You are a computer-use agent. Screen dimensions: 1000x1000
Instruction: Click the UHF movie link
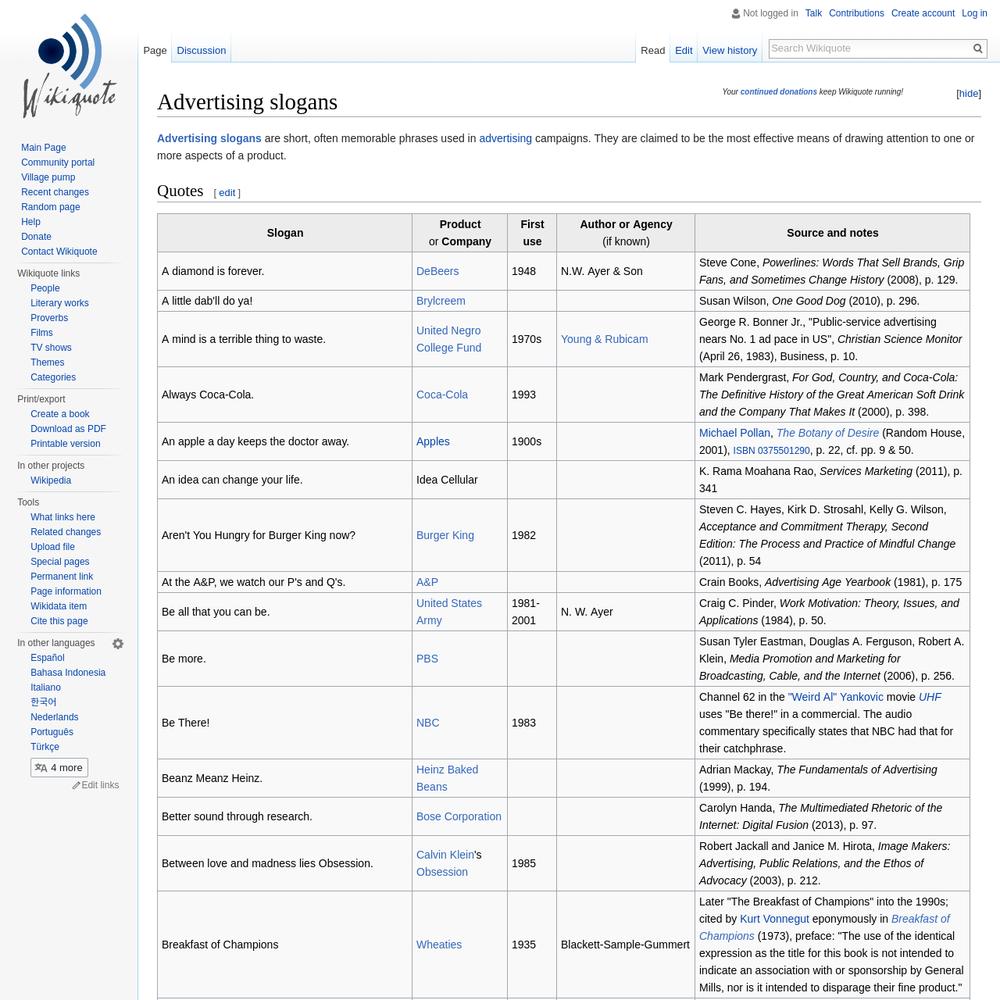point(930,697)
